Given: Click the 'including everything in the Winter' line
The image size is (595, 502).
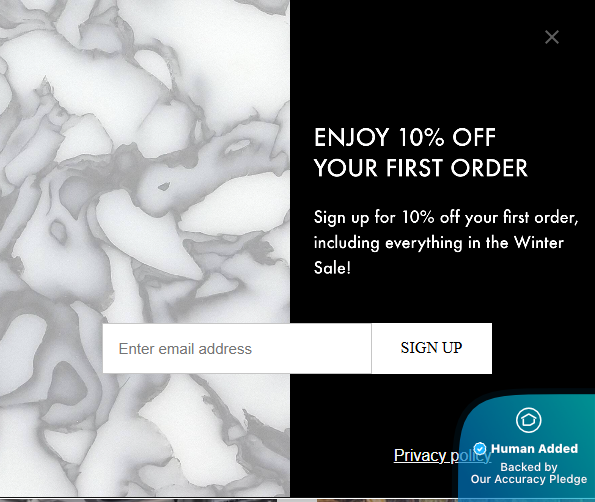Looking at the screenshot, I should pos(439,243).
